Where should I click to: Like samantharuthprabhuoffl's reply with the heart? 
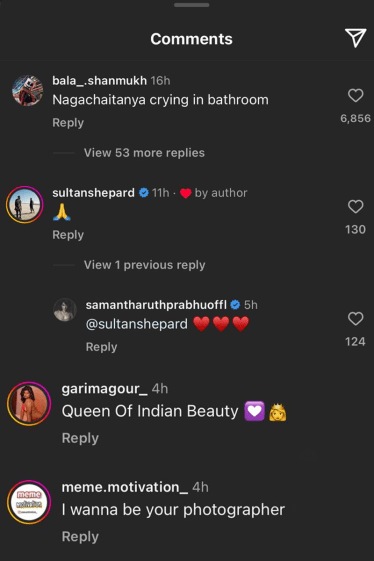pyautogui.click(x=355, y=318)
